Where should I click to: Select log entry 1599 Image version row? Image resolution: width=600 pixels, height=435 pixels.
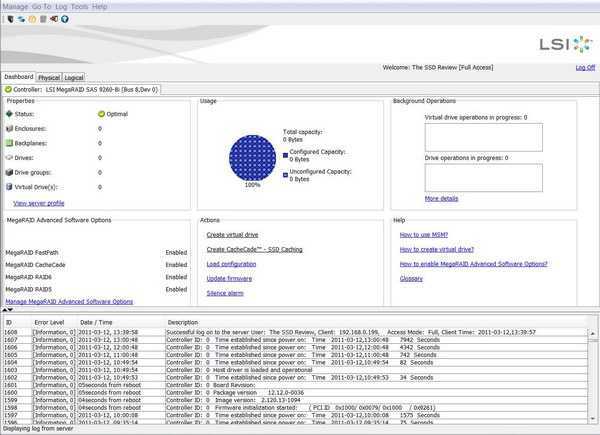pyautogui.click(x=295, y=400)
